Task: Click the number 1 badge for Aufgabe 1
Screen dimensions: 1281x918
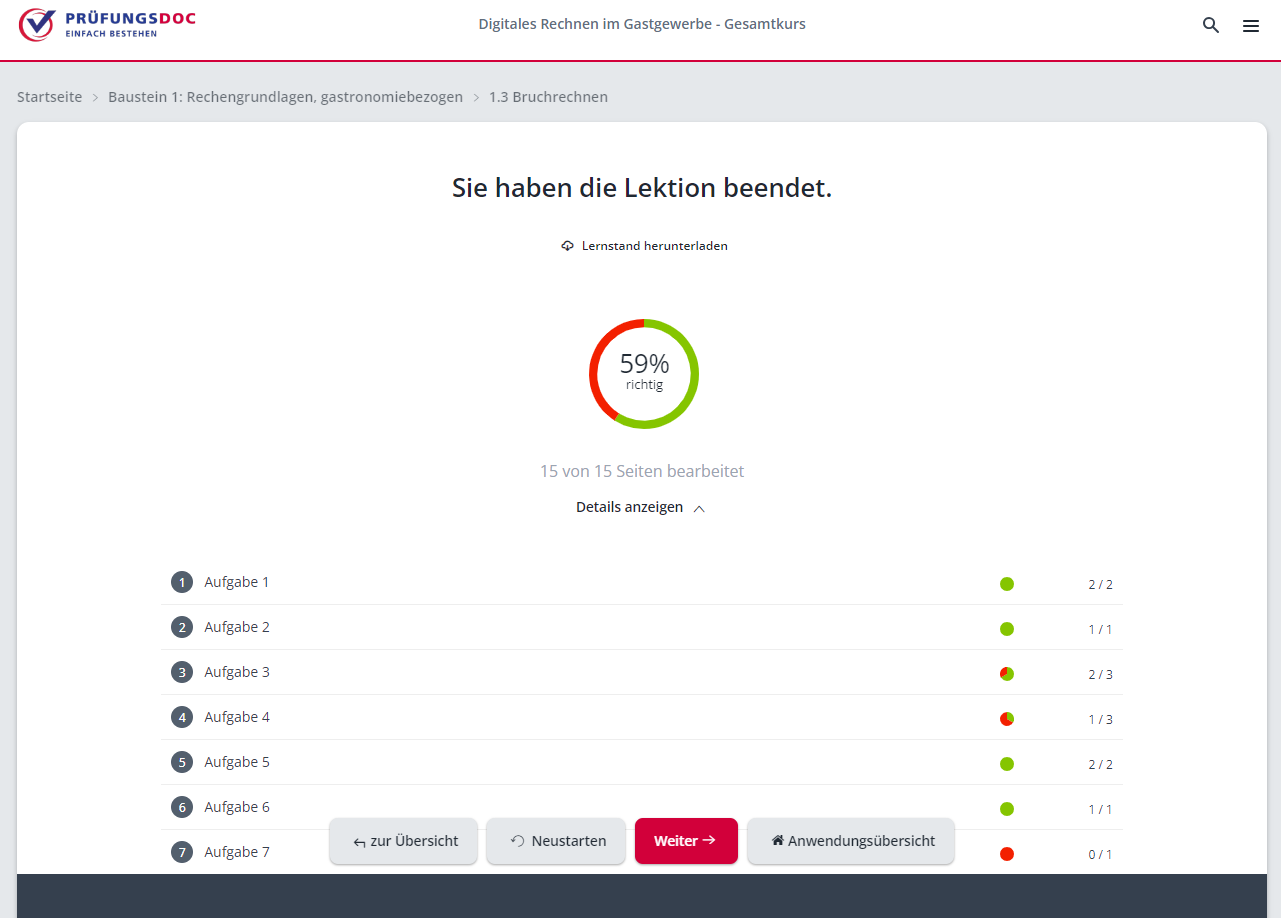Action: pyautogui.click(x=181, y=582)
